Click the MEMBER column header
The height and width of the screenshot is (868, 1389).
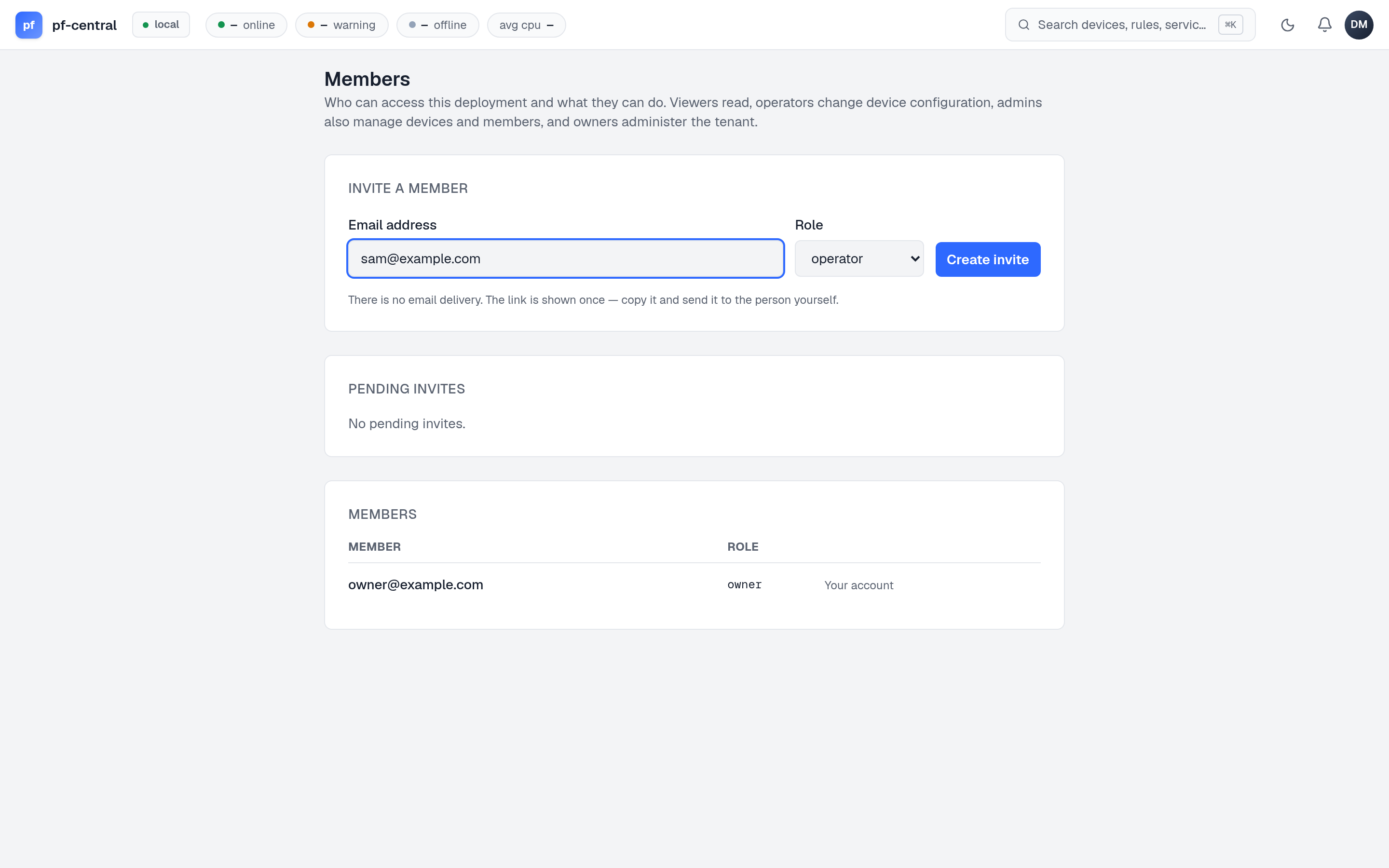point(374,546)
